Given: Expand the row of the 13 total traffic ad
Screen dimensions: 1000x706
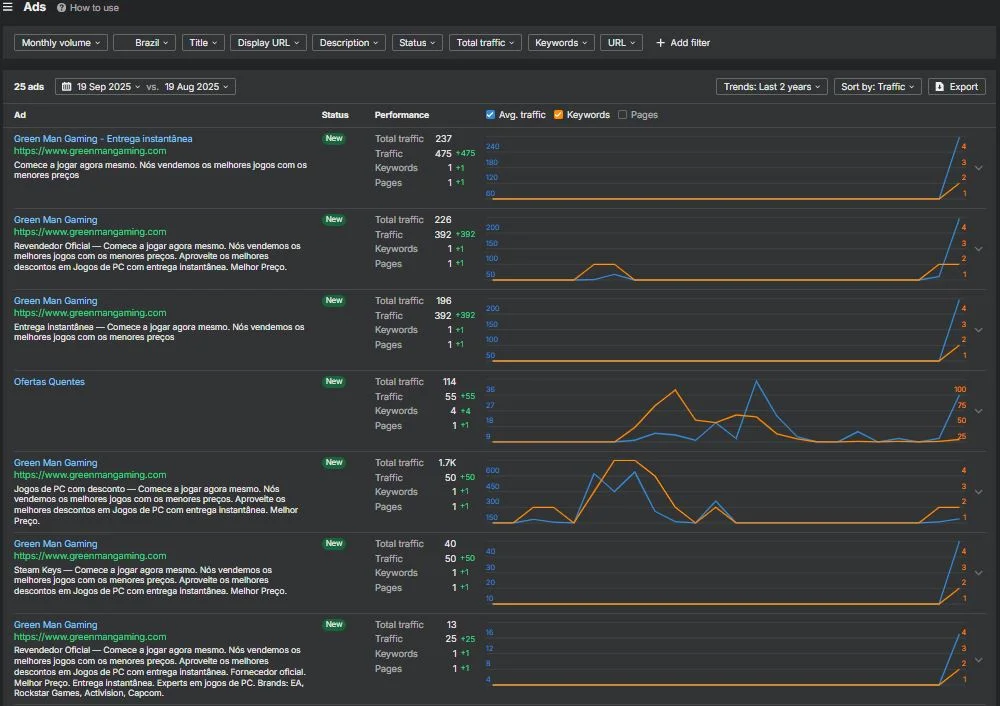Looking at the screenshot, I should point(978,660).
